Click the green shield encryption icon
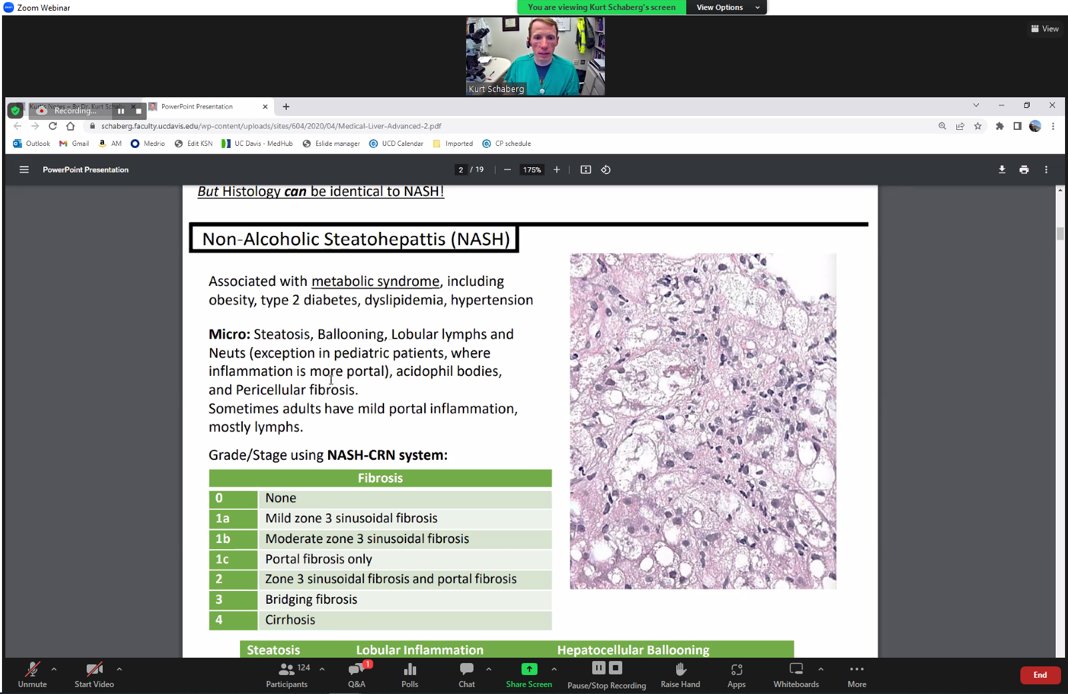The width and height of the screenshot is (1068, 694). [16, 110]
